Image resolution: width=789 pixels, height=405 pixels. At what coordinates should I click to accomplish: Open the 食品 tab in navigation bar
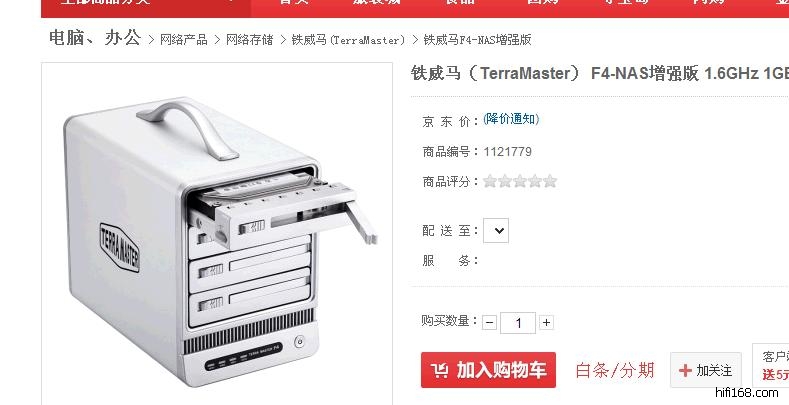pyautogui.click(x=459, y=3)
